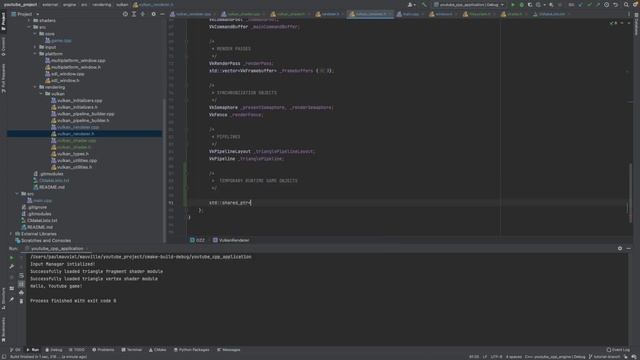Start the debug bug icon in top toolbar
Screen dimensions: 640x360
pos(522,4)
